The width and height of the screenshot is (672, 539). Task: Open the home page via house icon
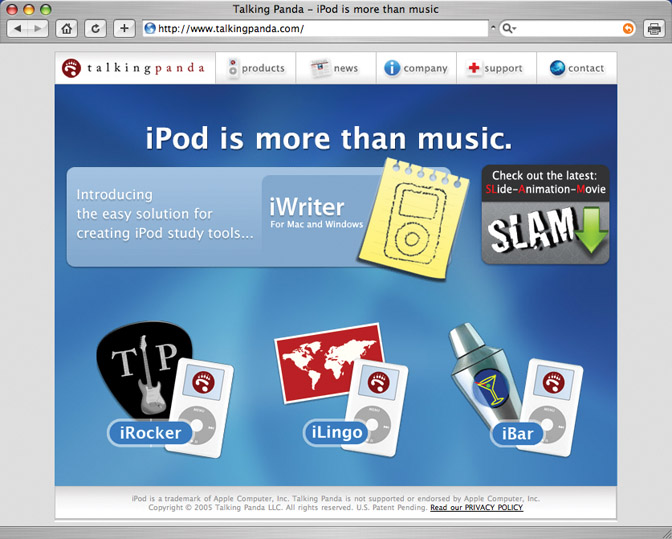click(x=66, y=29)
